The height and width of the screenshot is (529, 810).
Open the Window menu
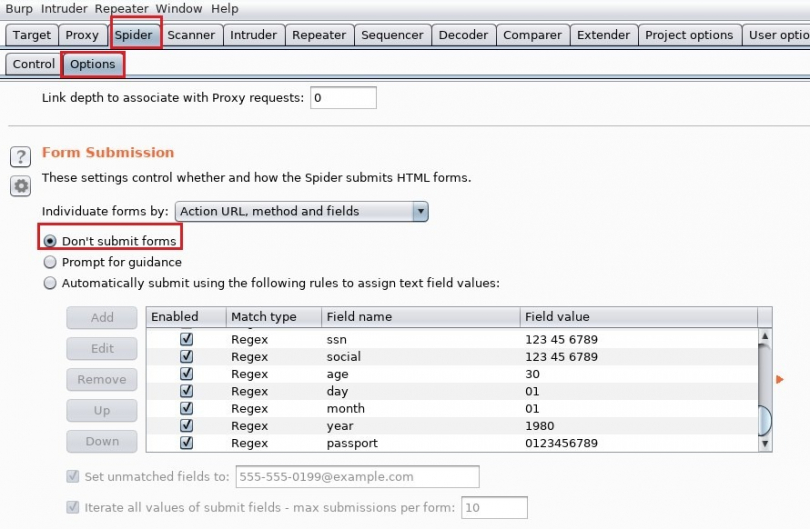pyautogui.click(x=179, y=8)
